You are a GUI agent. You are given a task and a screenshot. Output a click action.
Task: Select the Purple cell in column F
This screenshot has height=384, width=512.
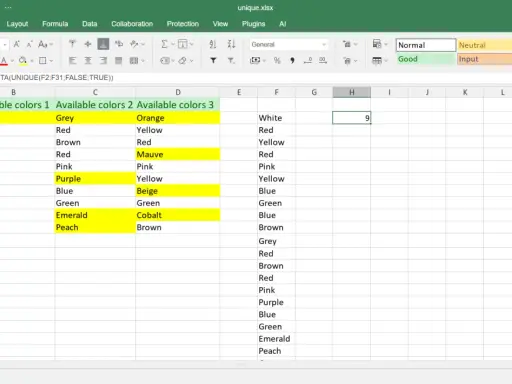(276, 302)
